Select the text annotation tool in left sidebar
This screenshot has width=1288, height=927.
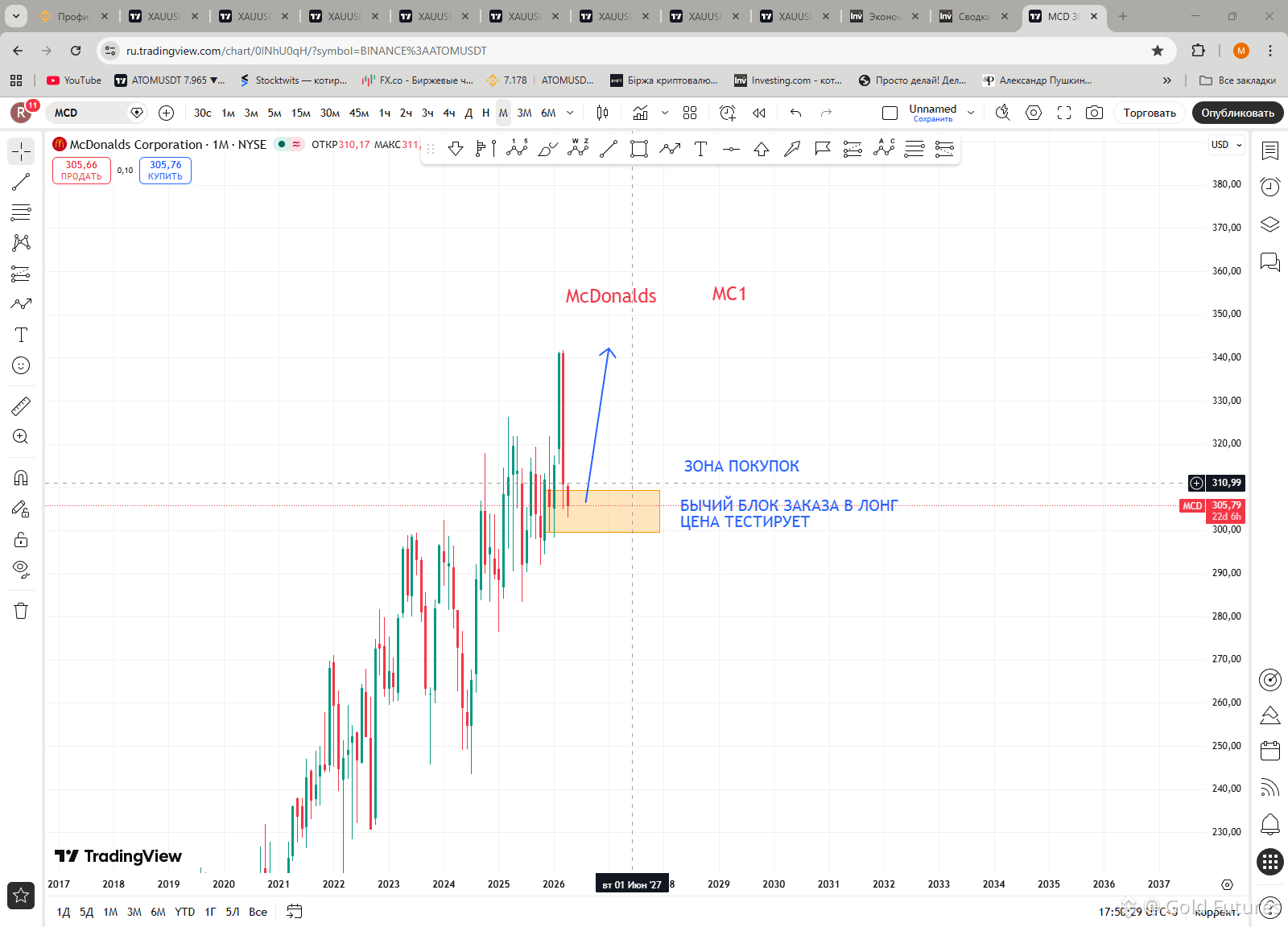click(21, 335)
